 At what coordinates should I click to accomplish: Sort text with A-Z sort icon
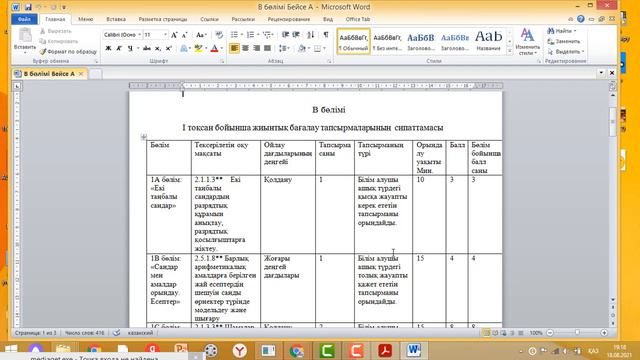tap(311, 35)
